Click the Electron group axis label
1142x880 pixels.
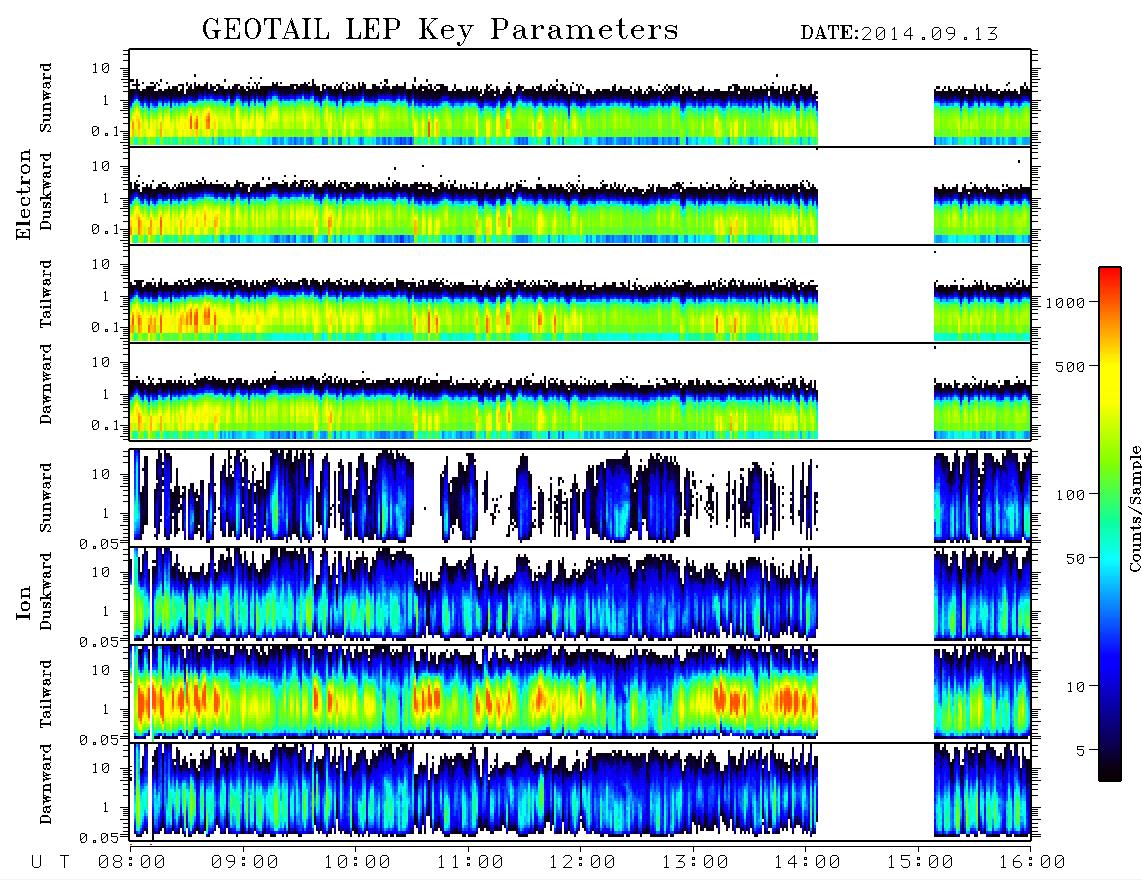tap(24, 194)
